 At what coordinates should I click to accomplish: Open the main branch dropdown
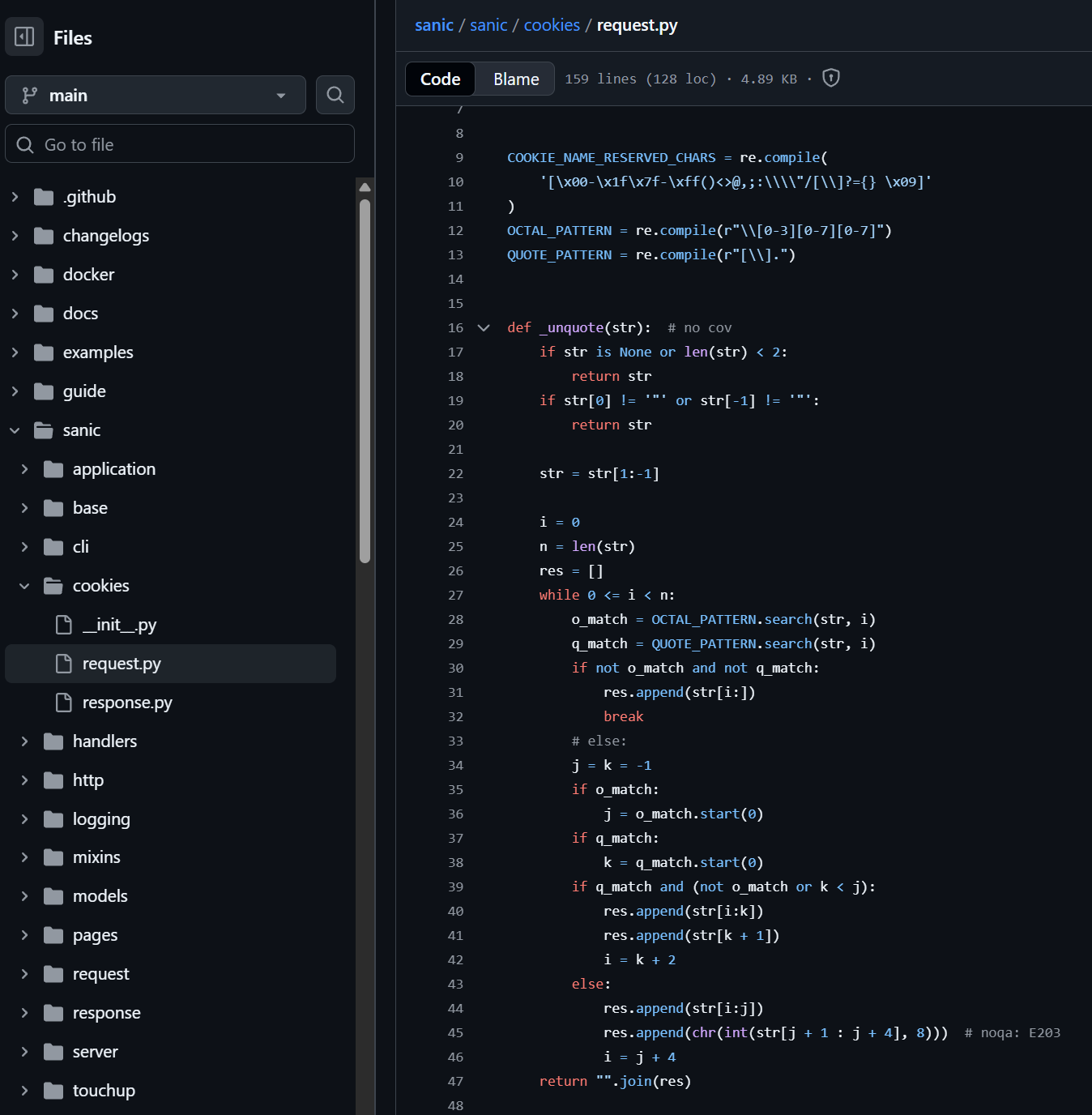pos(156,96)
